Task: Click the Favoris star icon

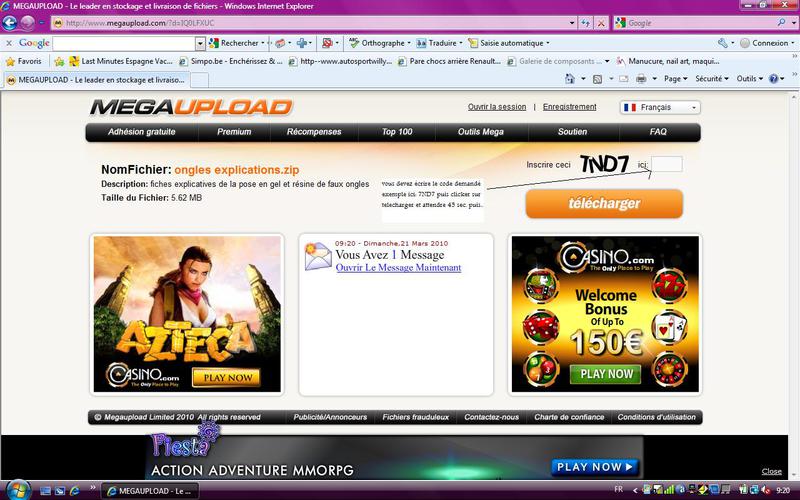Action: click(x=9, y=61)
